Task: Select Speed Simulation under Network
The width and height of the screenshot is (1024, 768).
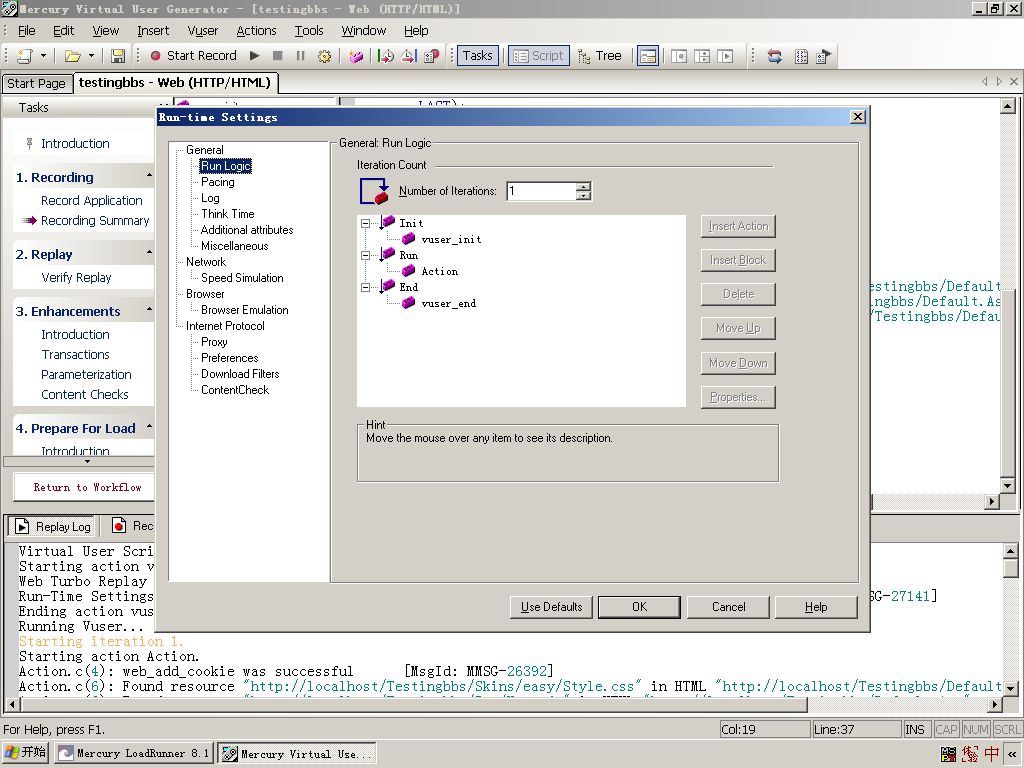Action: tap(242, 278)
